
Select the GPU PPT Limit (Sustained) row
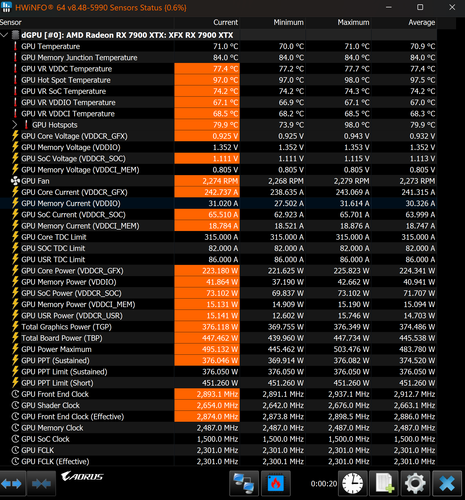pos(218,372)
